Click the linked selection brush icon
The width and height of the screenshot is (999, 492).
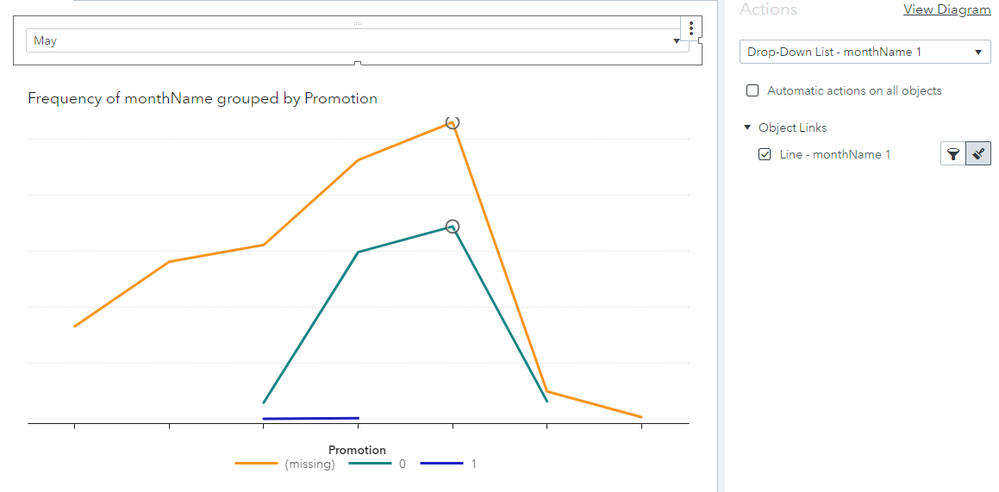click(978, 154)
